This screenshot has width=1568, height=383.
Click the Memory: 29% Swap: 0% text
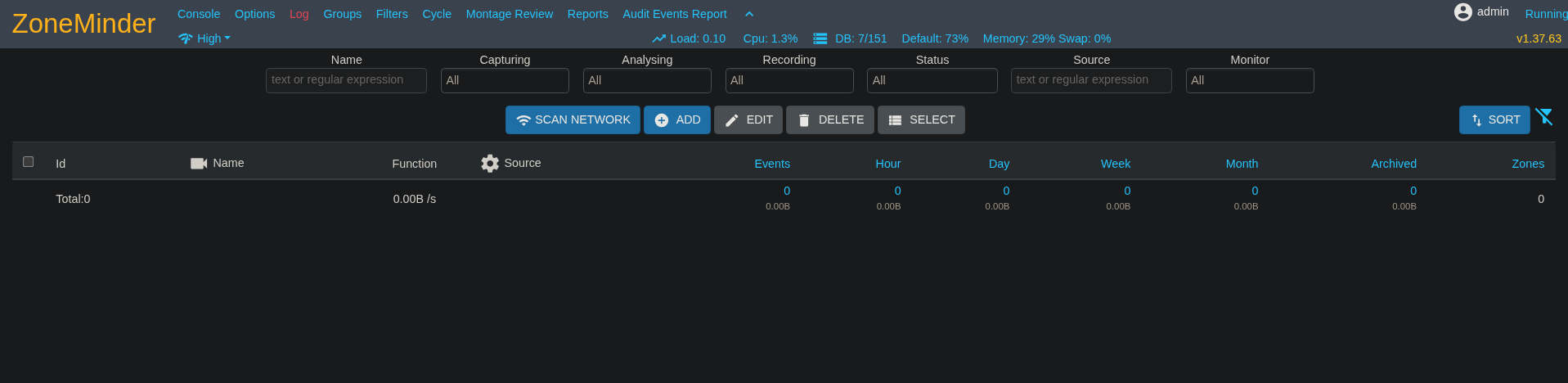coord(1047,38)
